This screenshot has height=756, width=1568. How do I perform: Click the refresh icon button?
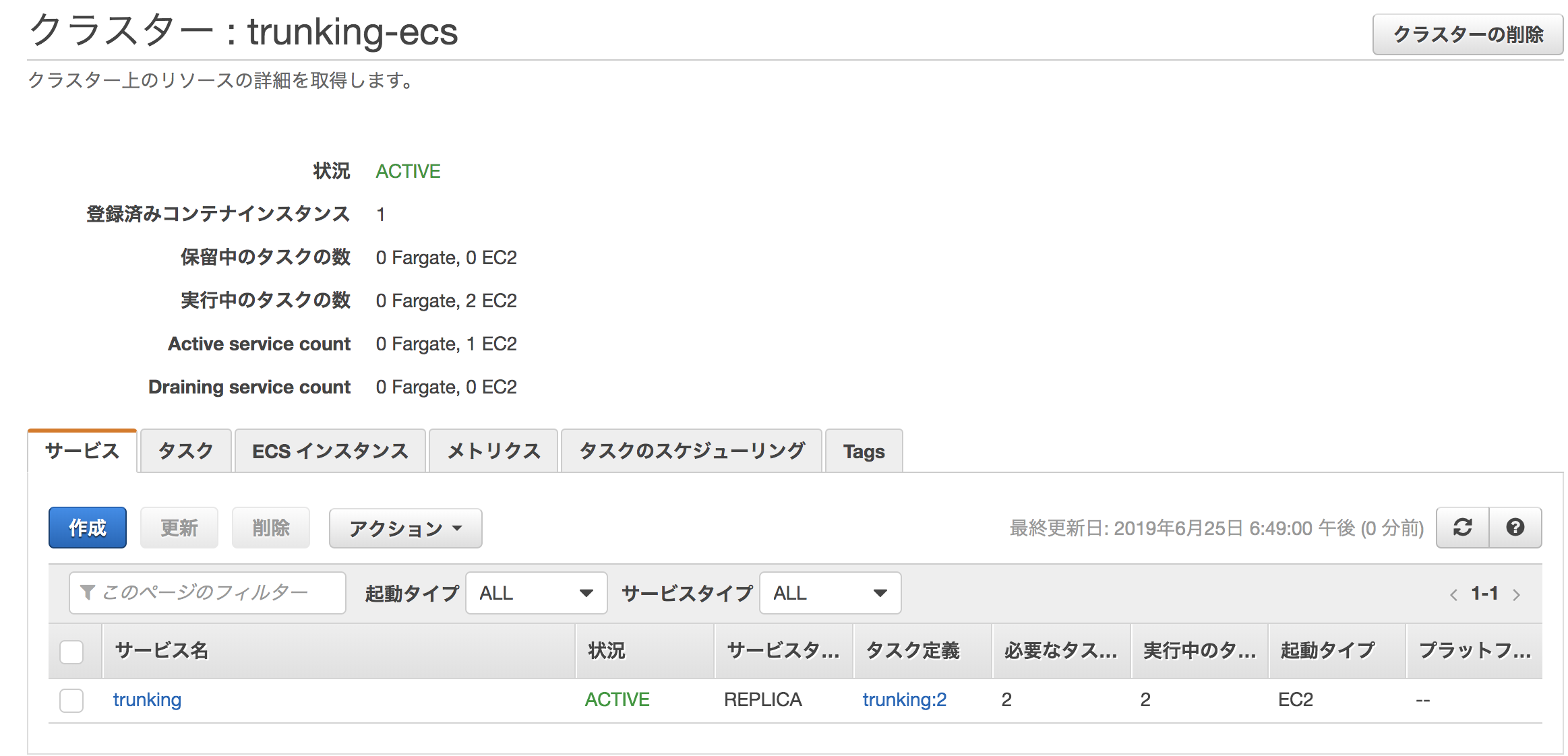coord(1462,528)
